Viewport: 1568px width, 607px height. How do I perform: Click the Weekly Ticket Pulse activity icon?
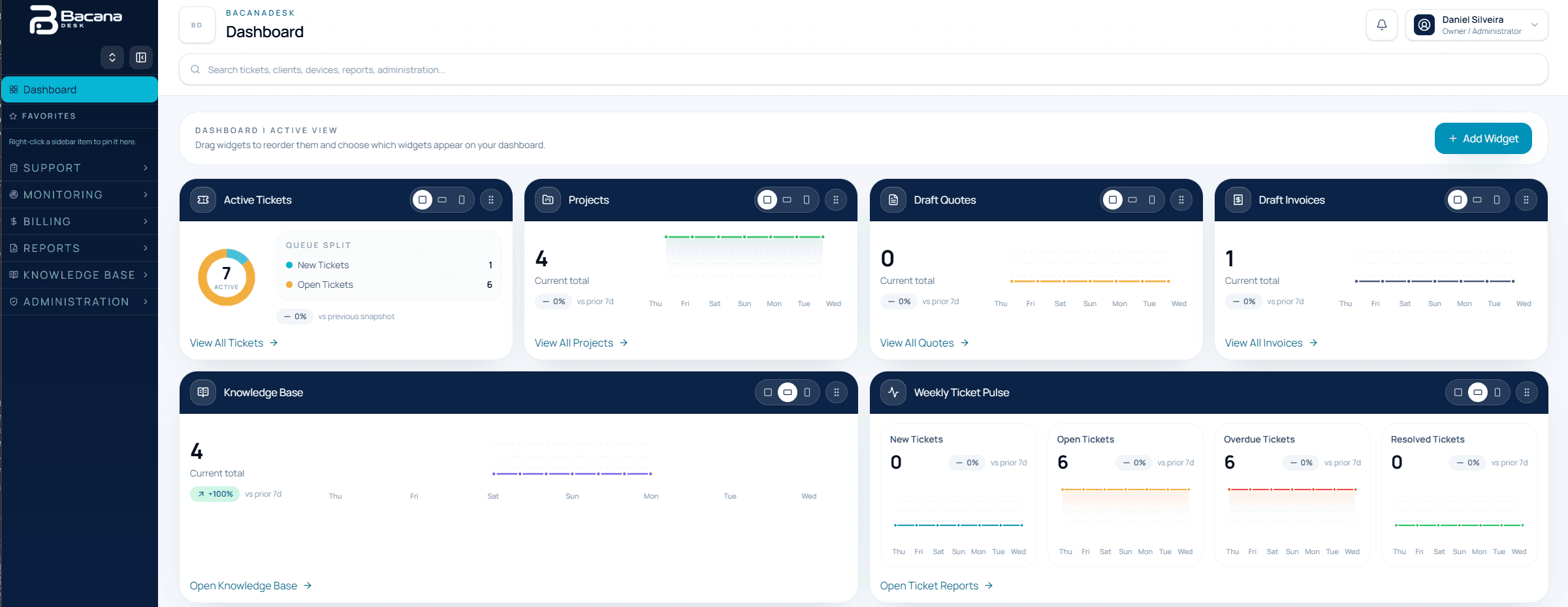[893, 392]
